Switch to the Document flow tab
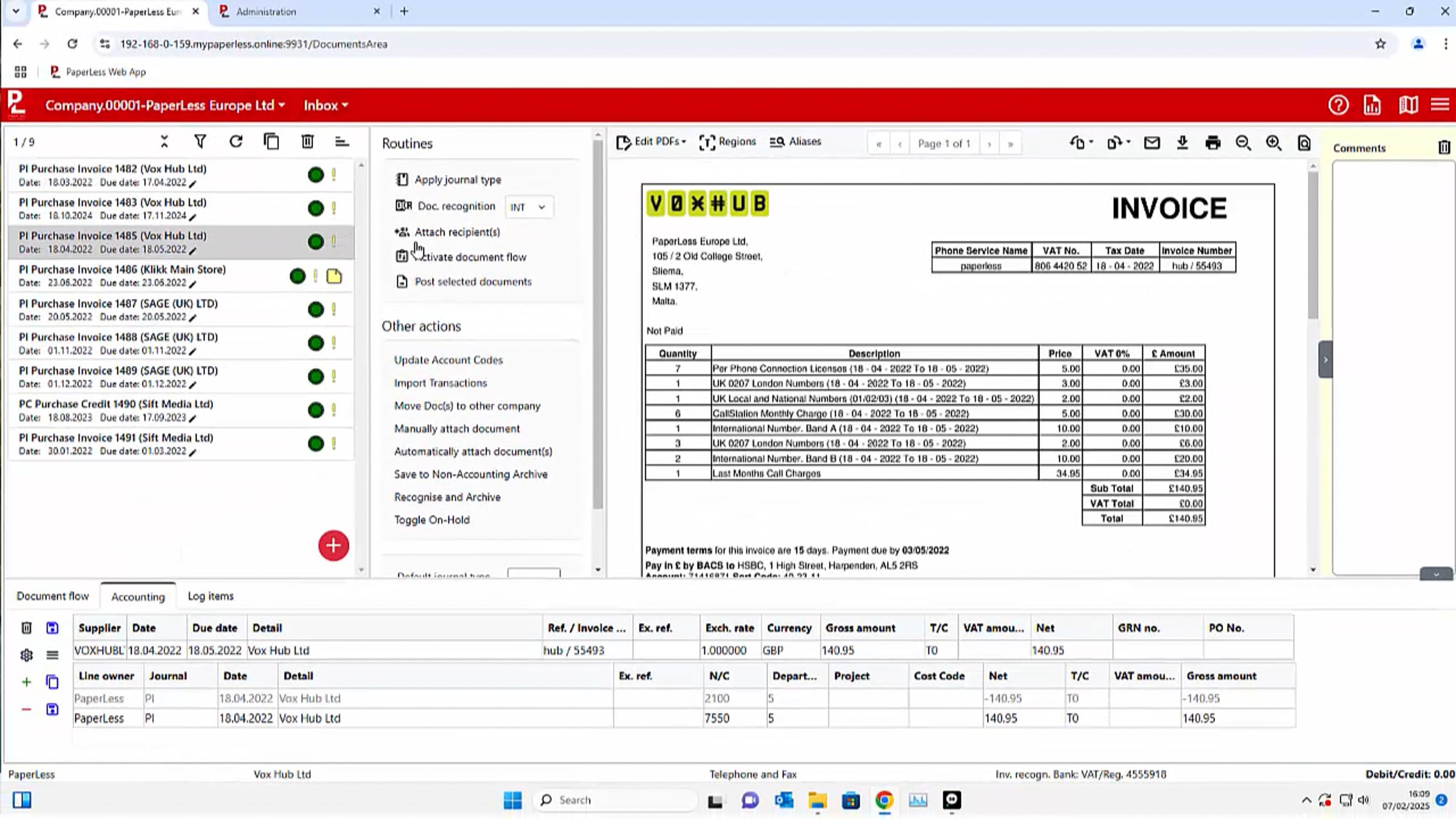The width and height of the screenshot is (1456, 819). tap(53, 596)
